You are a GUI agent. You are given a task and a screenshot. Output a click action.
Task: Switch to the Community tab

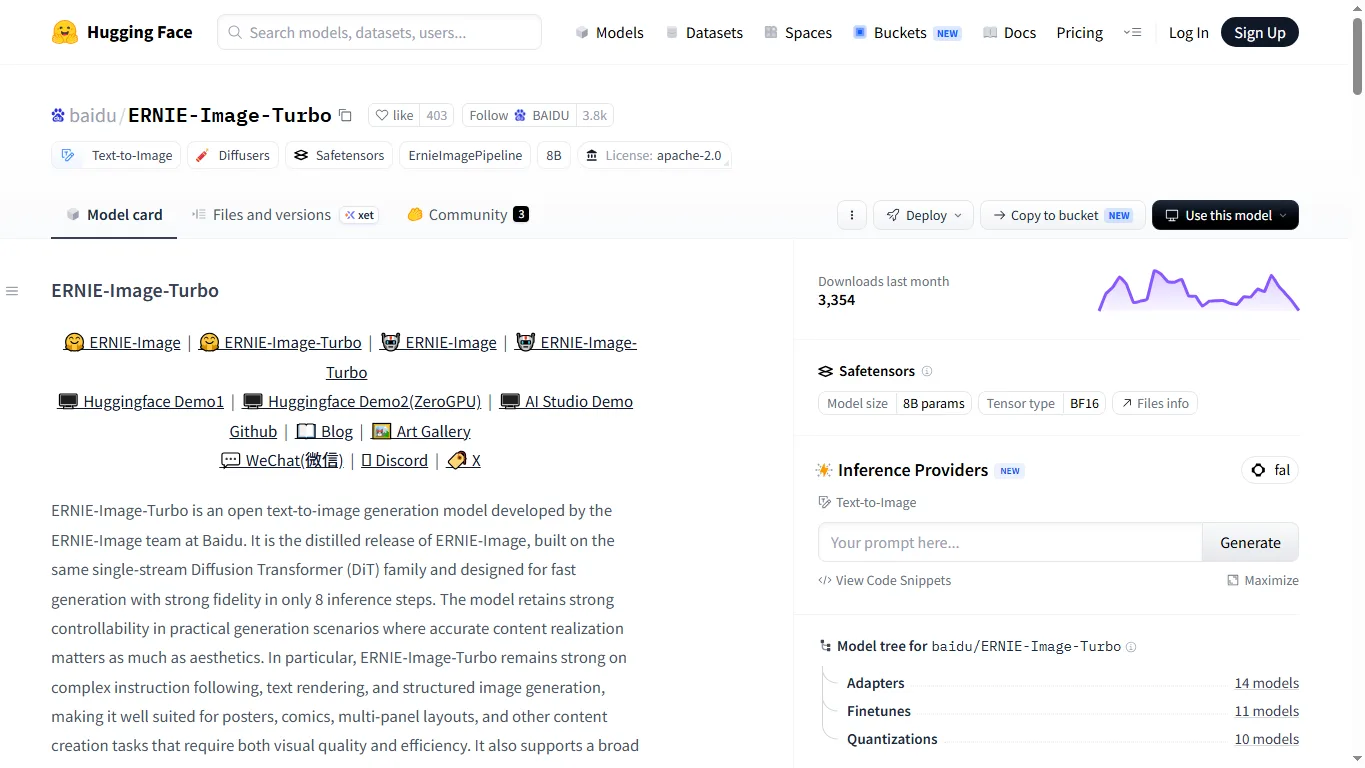click(x=467, y=215)
